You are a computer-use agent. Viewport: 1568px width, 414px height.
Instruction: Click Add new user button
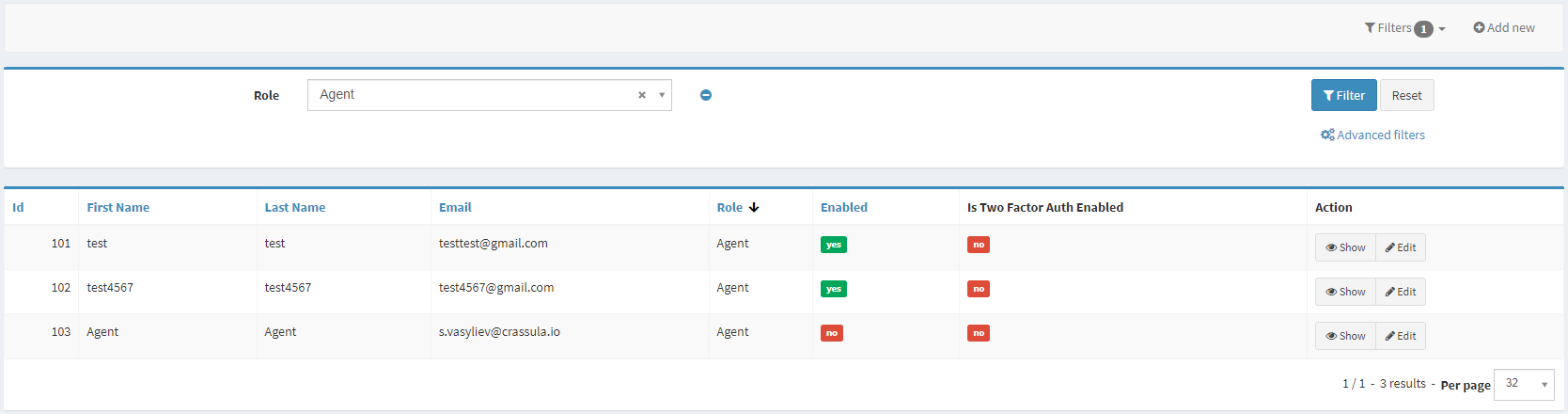coord(1504,28)
